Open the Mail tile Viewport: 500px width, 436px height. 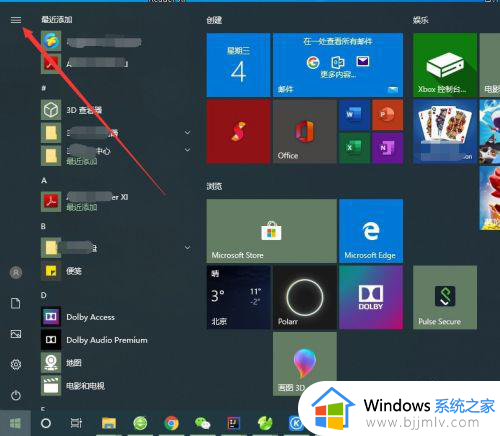coord(338,65)
